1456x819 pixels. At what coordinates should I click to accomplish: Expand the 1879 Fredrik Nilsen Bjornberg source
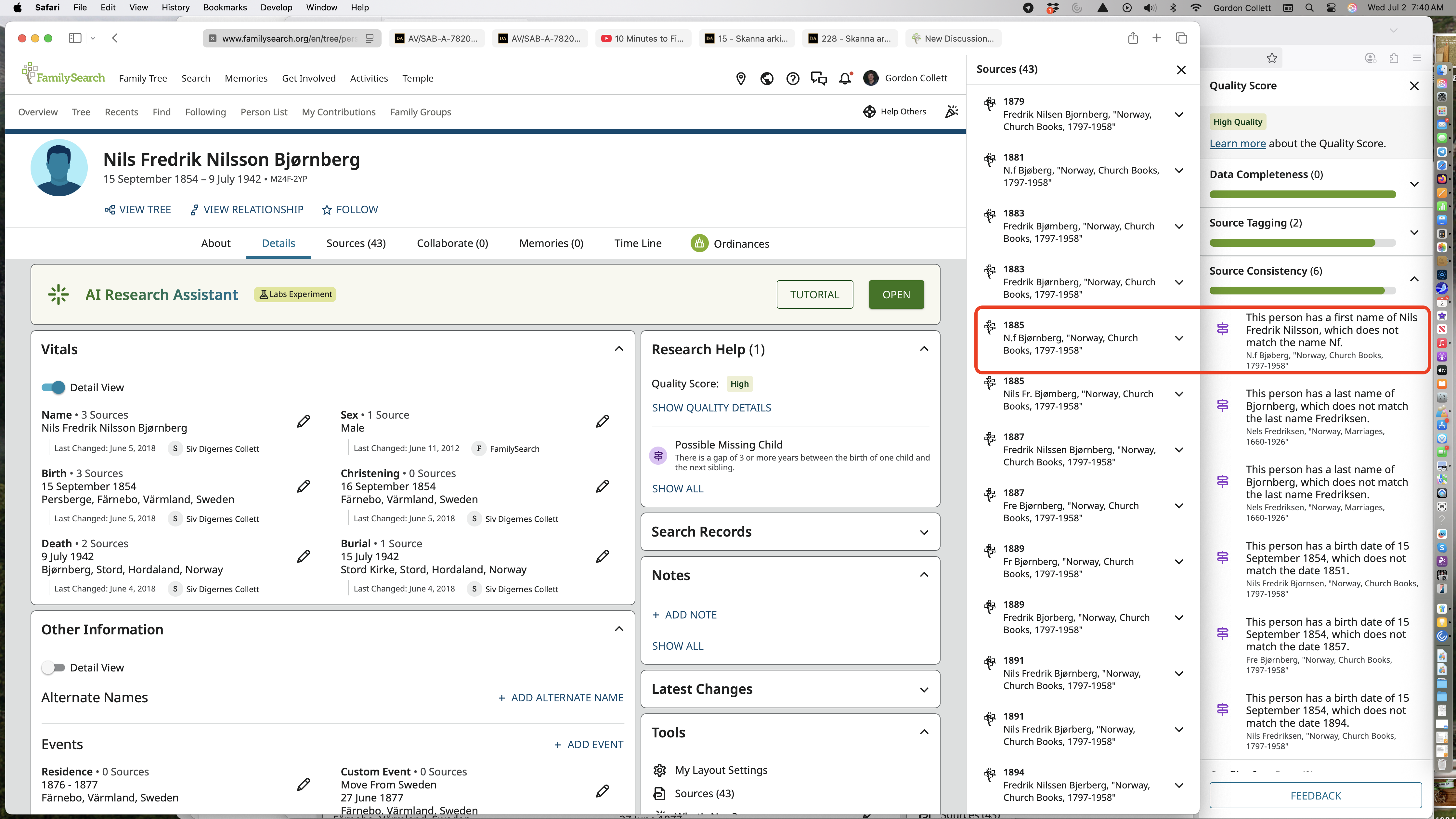[x=1178, y=114]
